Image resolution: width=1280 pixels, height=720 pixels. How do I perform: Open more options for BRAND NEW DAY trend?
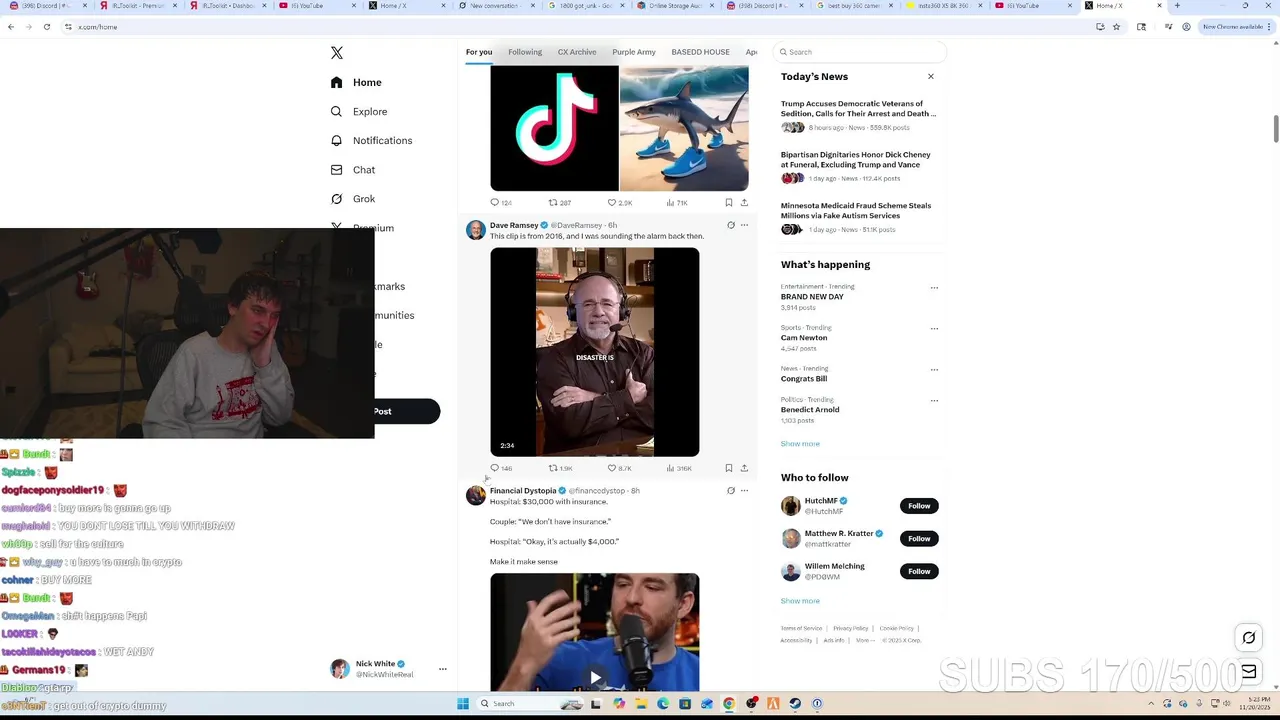[934, 288]
